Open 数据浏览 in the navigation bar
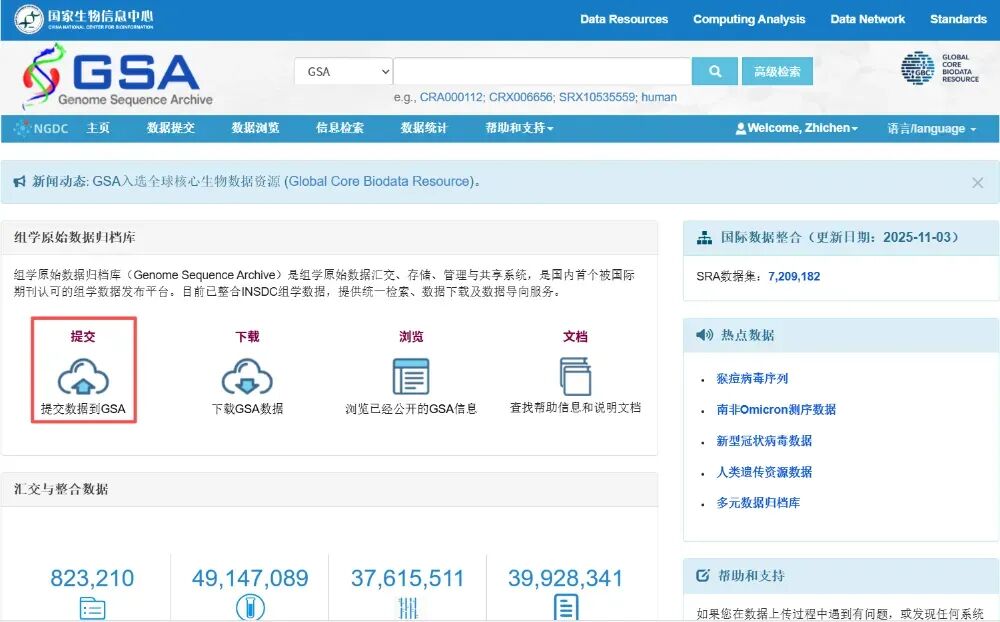1000x622 pixels. 255,128
